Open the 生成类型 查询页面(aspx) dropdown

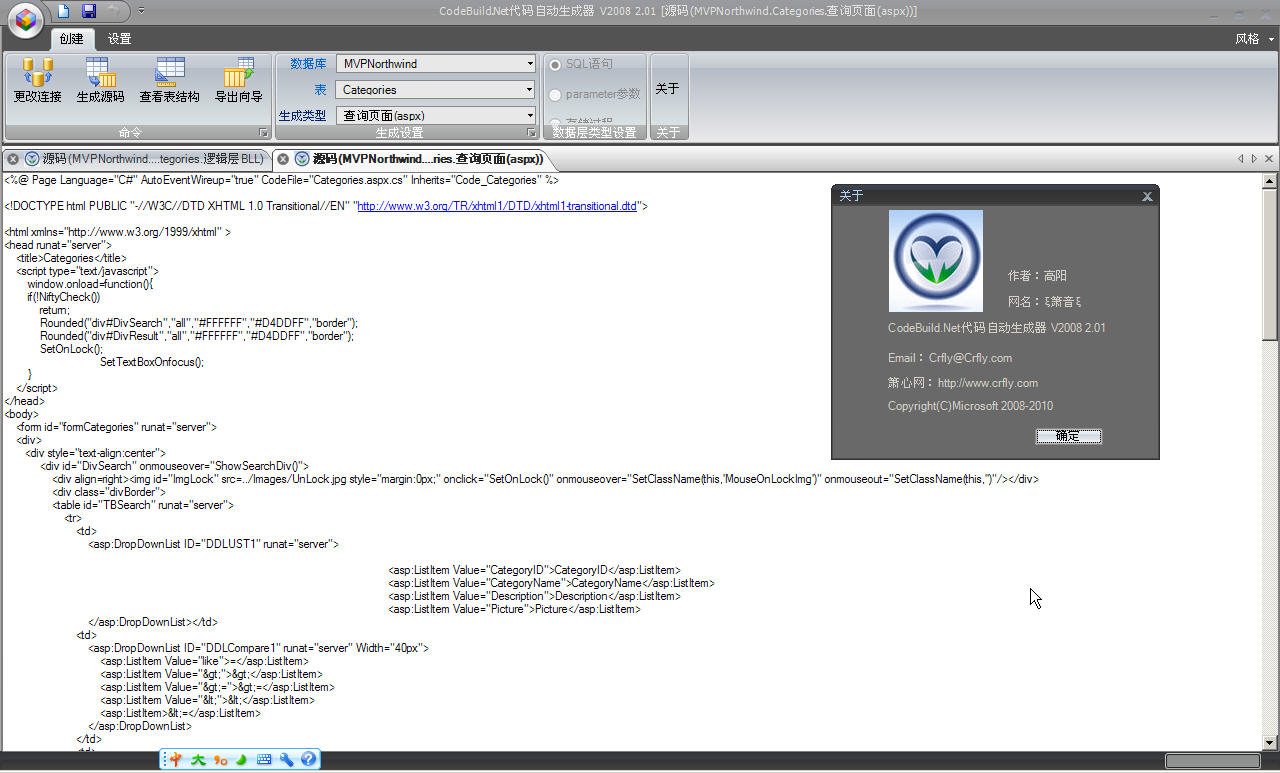[x=530, y=115]
